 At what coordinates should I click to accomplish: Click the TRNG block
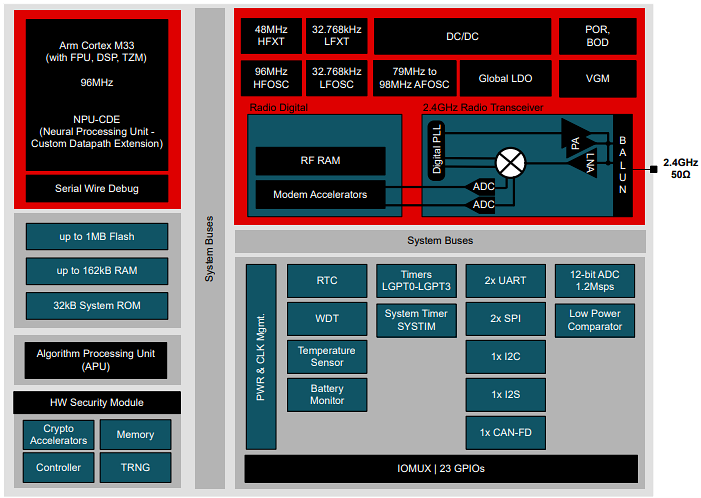[x=135, y=467]
